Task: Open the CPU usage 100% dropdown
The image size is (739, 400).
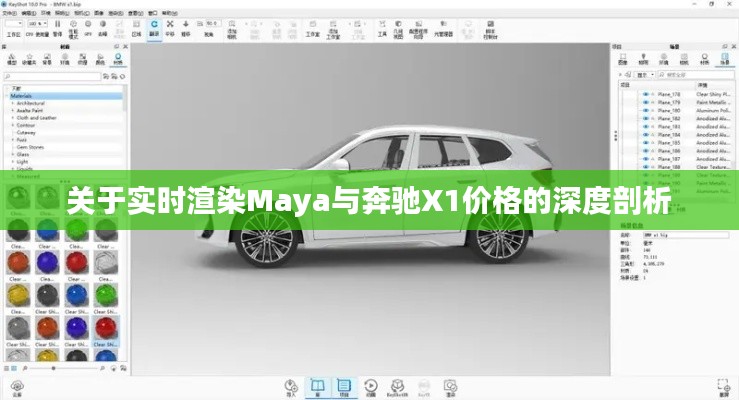Action: point(37,24)
